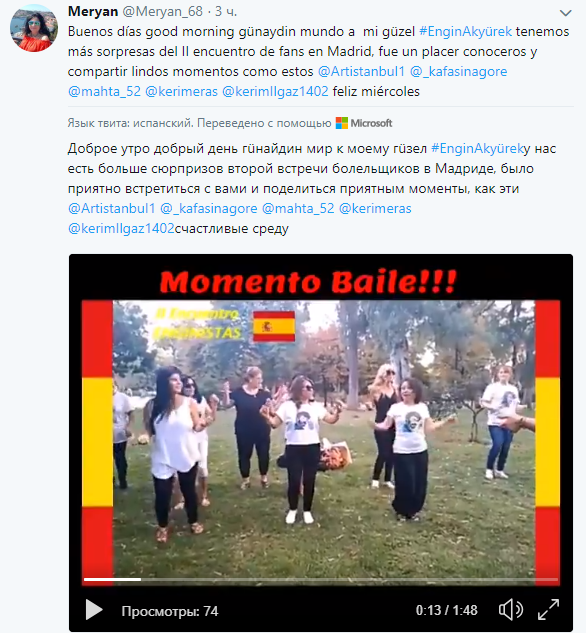
Task: Open Meryan's profile avatar picture
Action: click(x=33, y=28)
